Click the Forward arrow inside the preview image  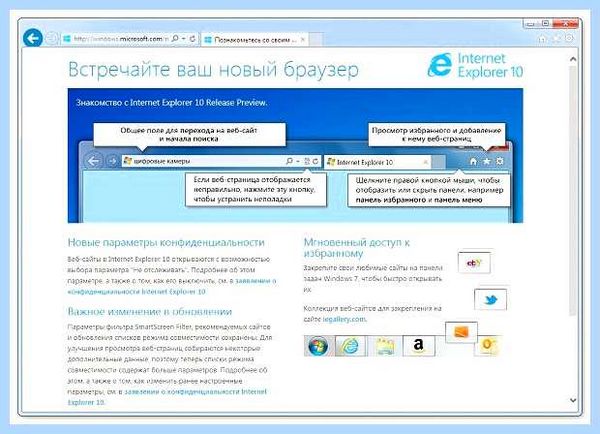pyautogui.click(x=112, y=161)
